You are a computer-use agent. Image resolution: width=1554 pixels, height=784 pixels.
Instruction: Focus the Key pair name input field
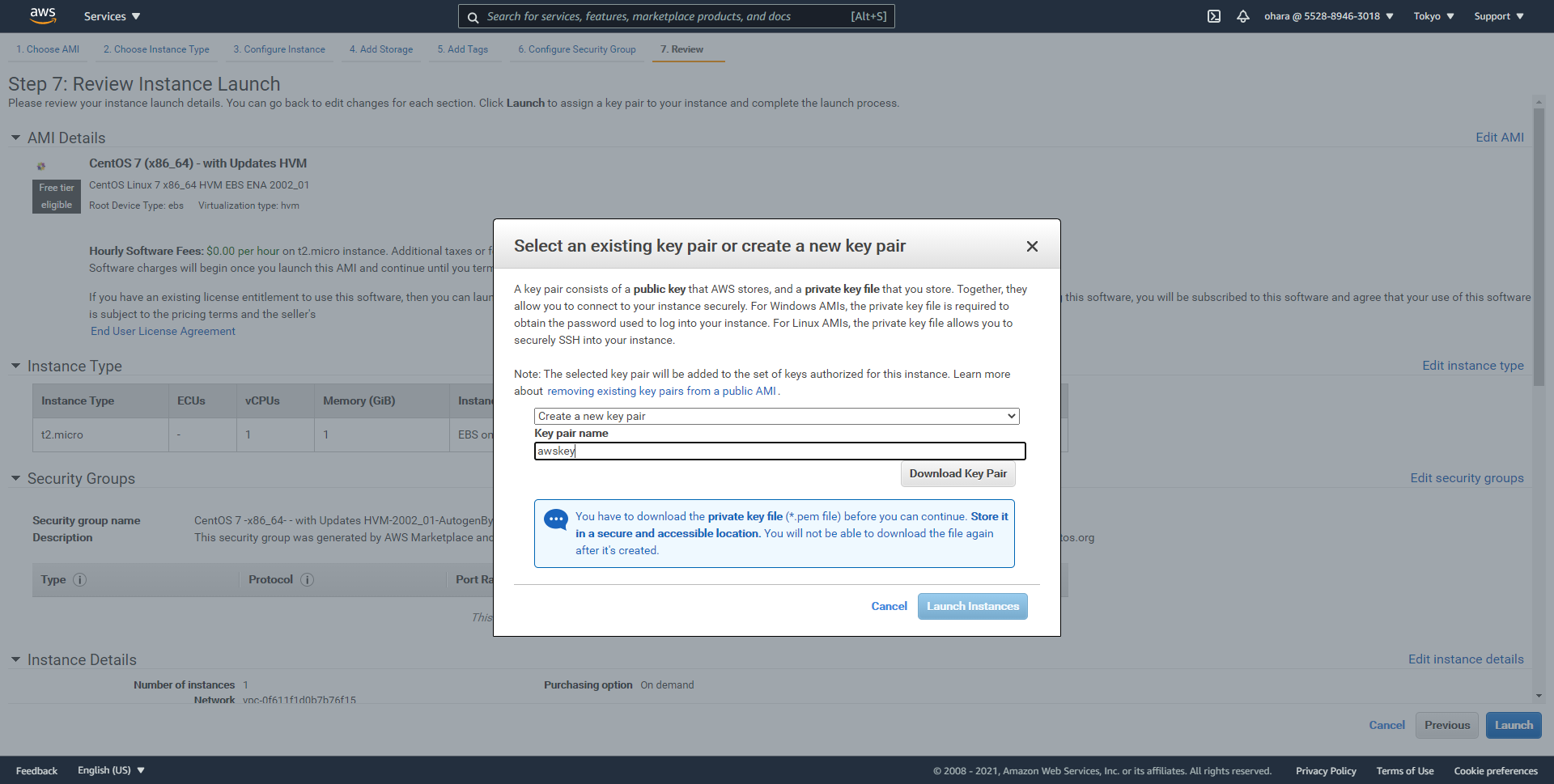click(x=779, y=451)
